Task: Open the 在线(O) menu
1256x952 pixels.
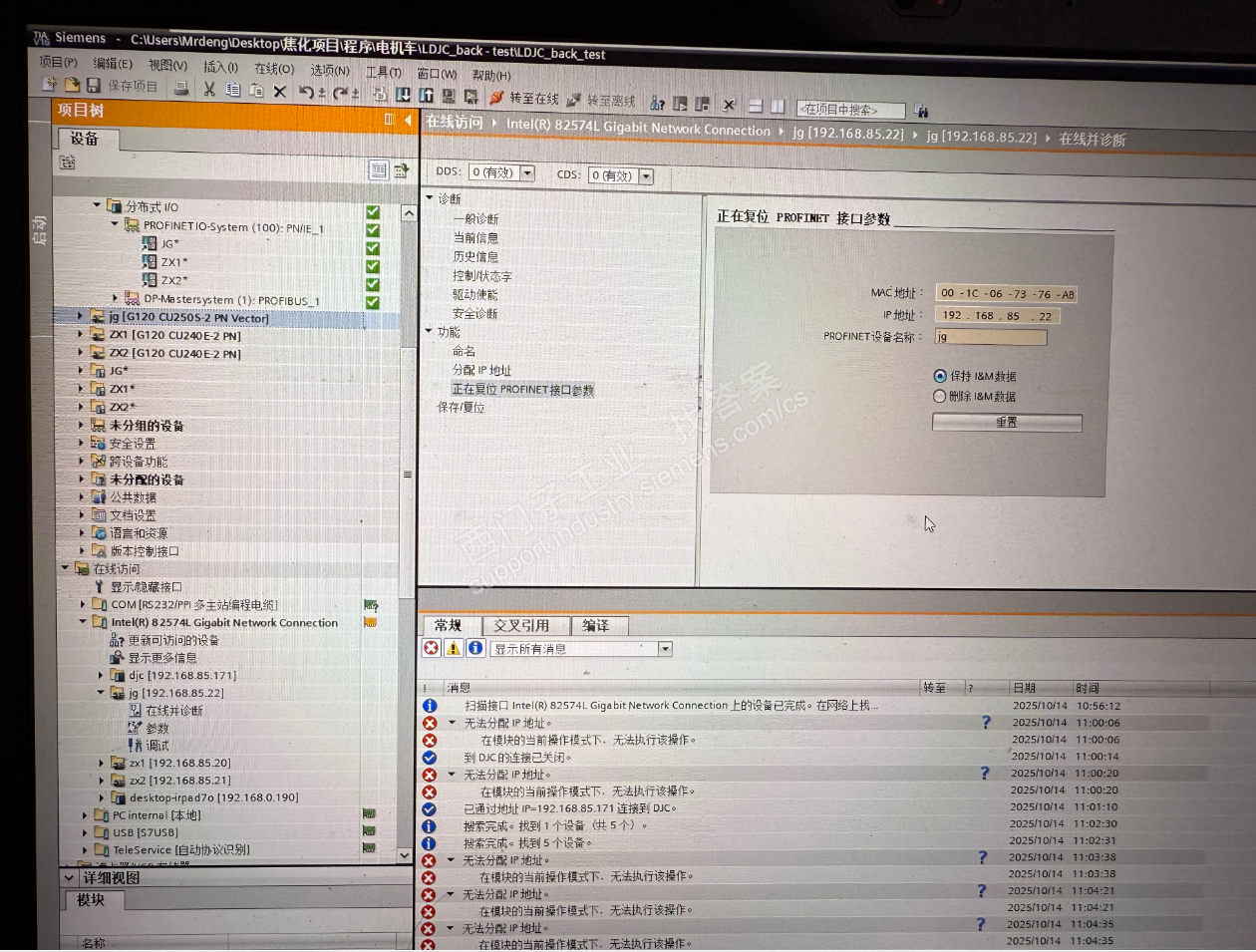Action: (x=274, y=69)
